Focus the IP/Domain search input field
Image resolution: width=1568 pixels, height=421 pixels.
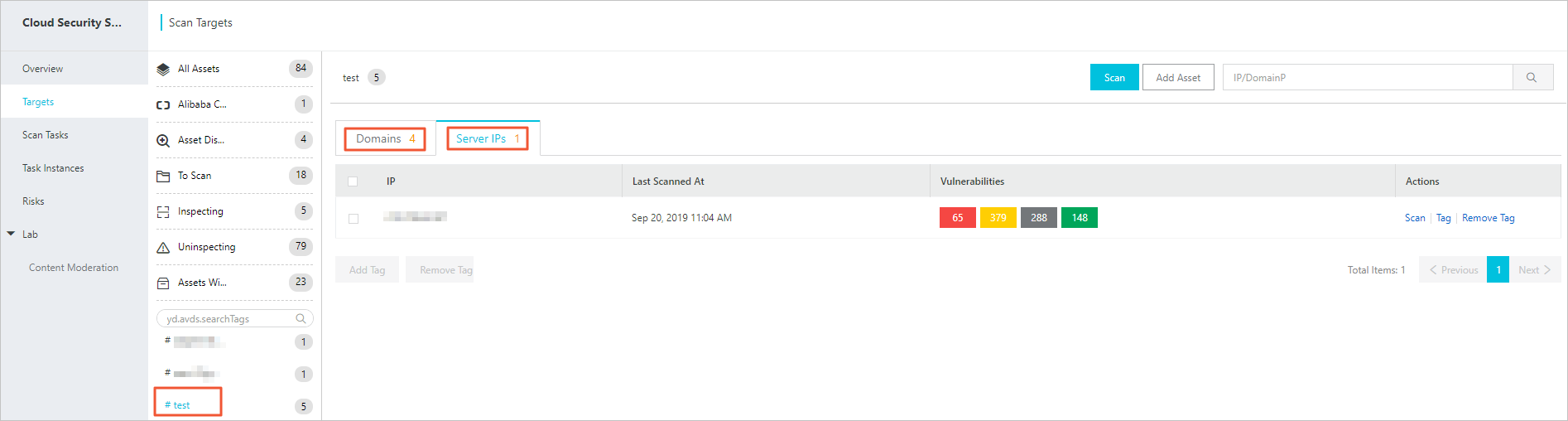[x=1367, y=78]
